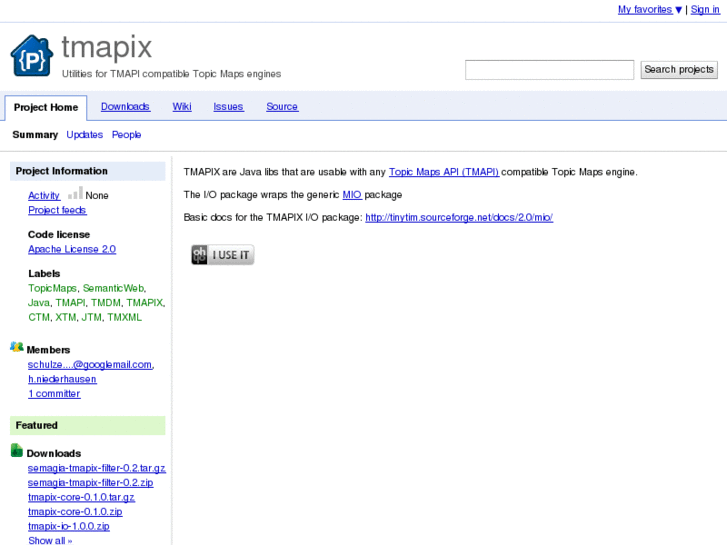Screen dimensions: 727x545
Task: Open the MIO package link
Action: point(352,195)
